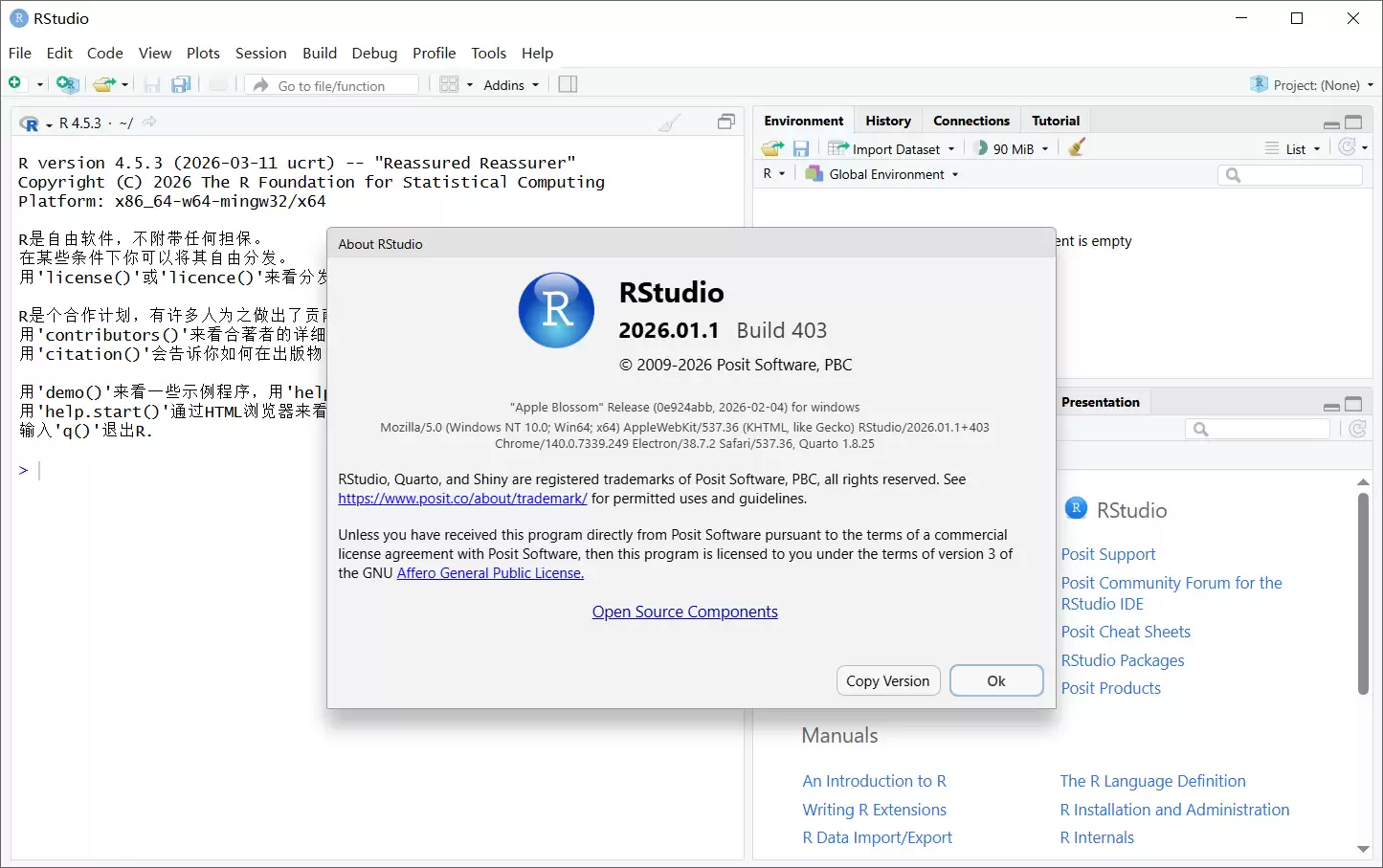The width and height of the screenshot is (1383, 868).
Task: Minimize the Help pane
Action: tap(1331, 406)
